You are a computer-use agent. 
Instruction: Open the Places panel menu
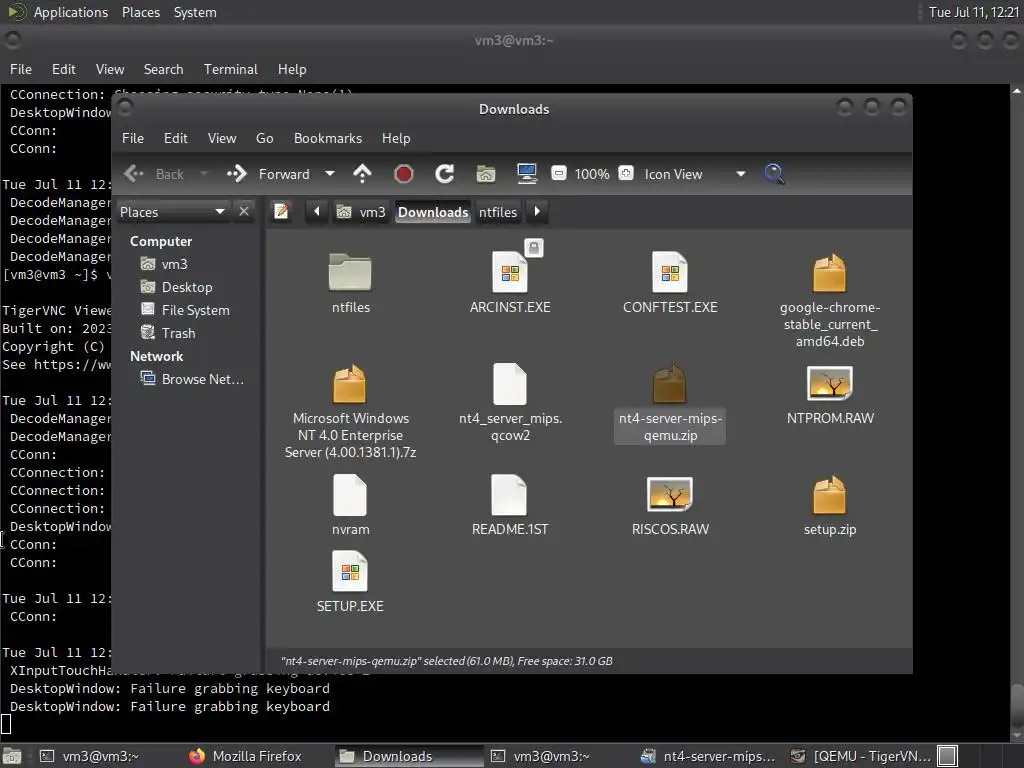coord(140,12)
